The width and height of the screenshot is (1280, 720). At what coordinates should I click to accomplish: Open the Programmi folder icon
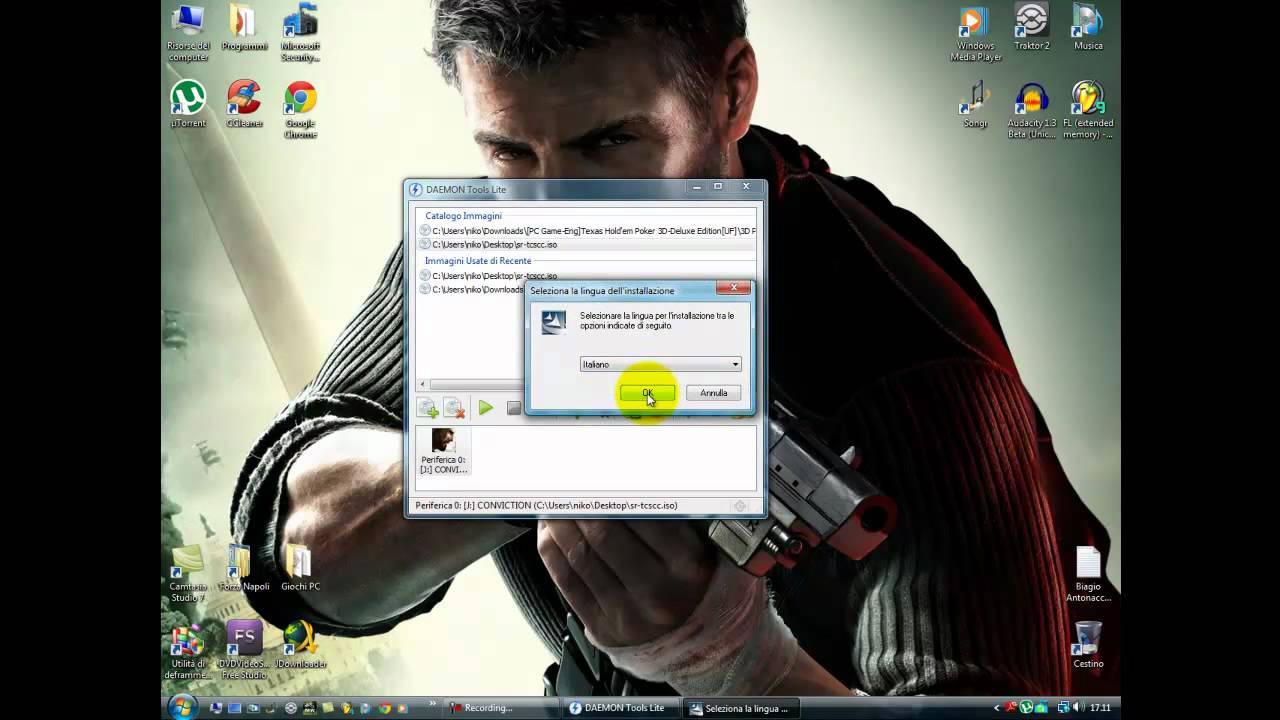tap(244, 28)
